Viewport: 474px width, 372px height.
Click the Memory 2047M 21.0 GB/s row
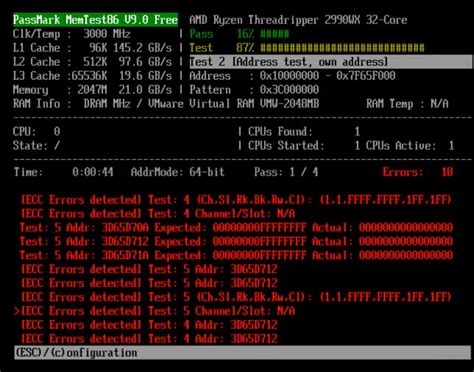coord(92,90)
